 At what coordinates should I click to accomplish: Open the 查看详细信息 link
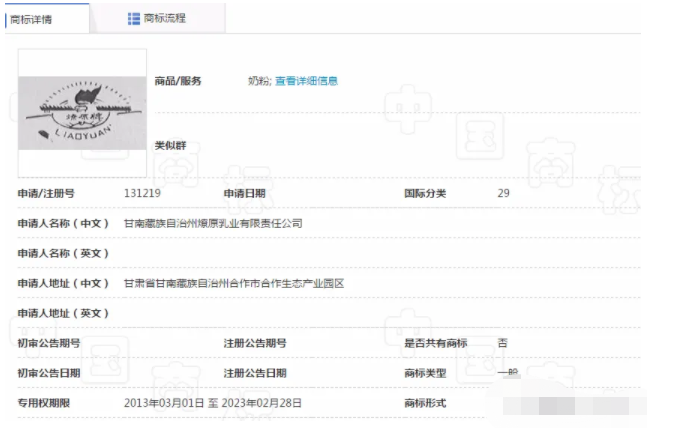[x=306, y=81]
